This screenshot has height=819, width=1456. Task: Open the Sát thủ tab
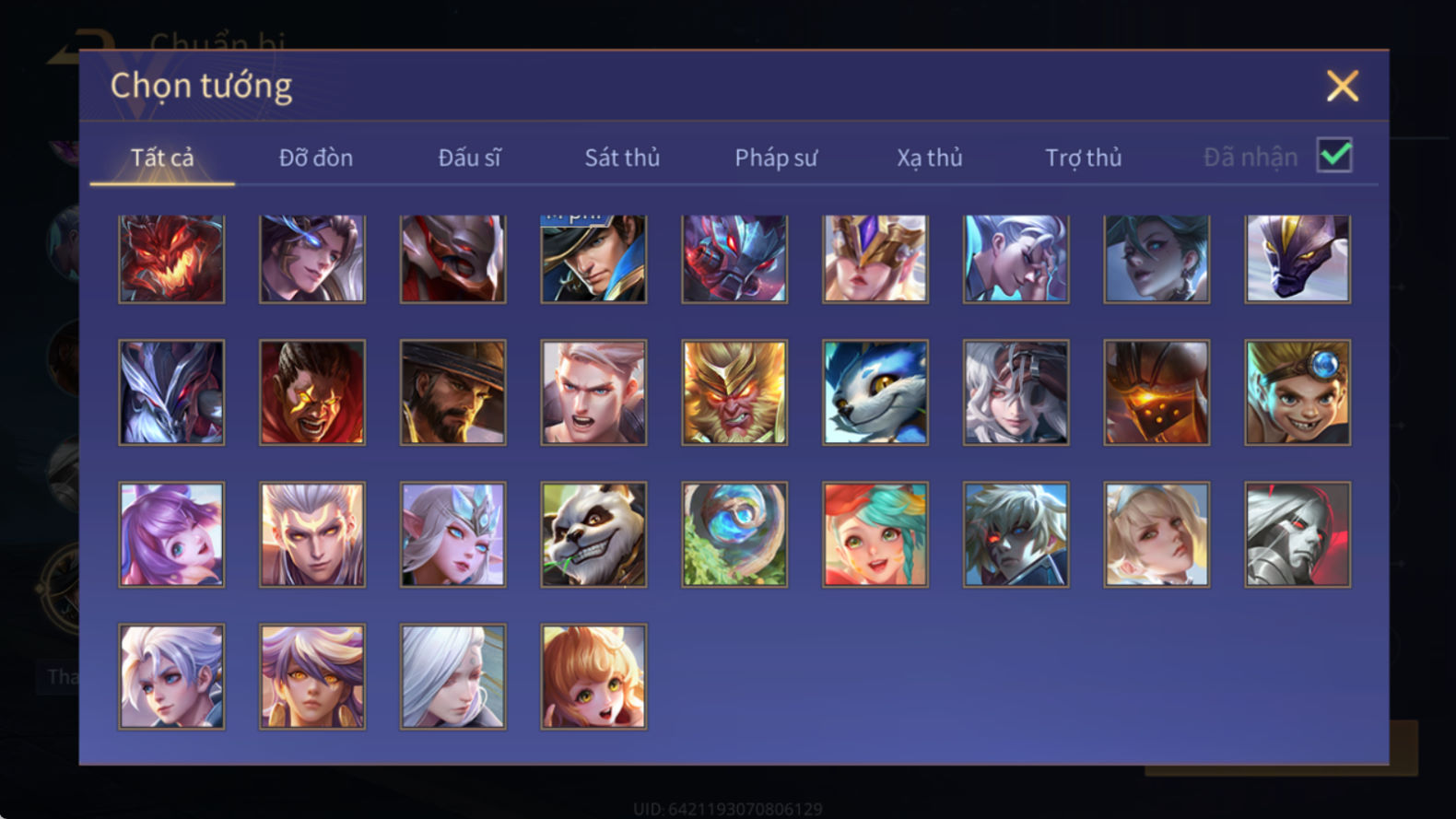(622, 158)
